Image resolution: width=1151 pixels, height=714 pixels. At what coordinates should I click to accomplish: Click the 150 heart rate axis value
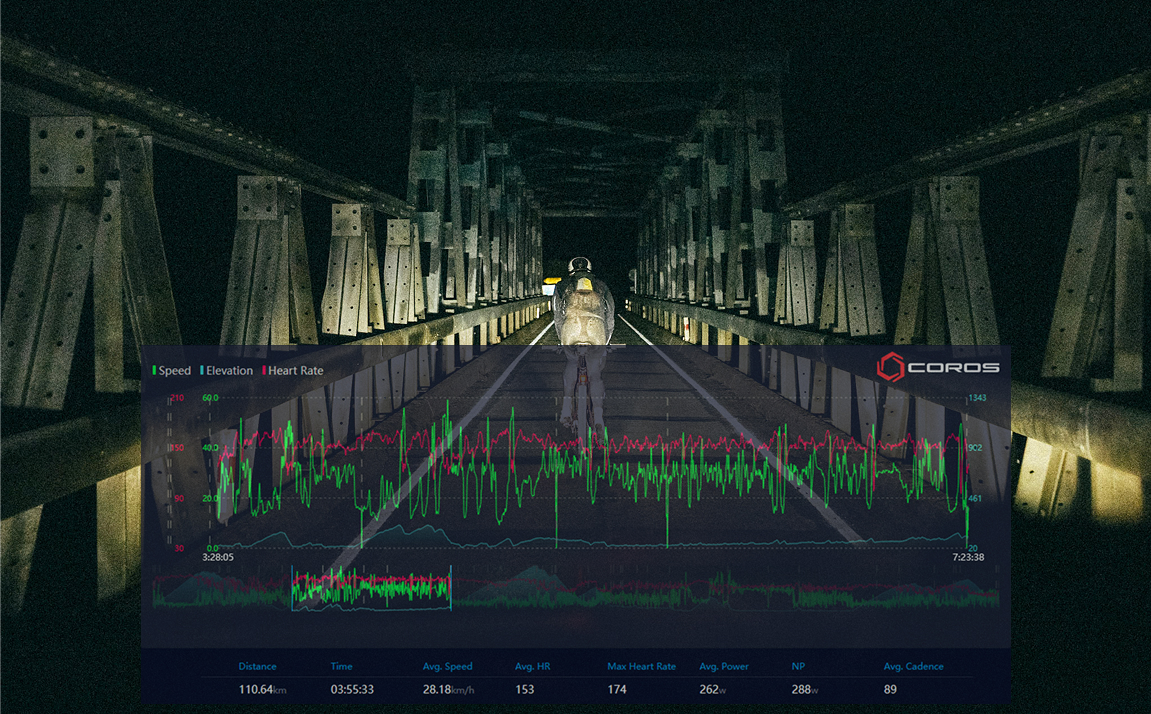(178, 448)
